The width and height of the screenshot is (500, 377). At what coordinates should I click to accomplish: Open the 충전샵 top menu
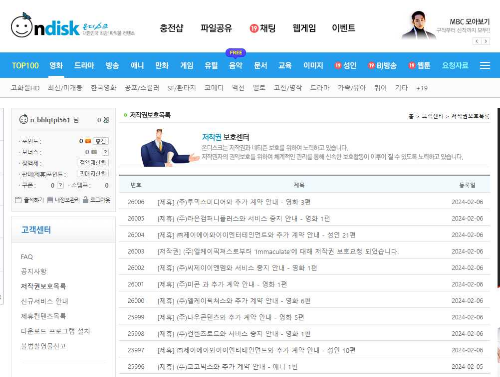171,28
